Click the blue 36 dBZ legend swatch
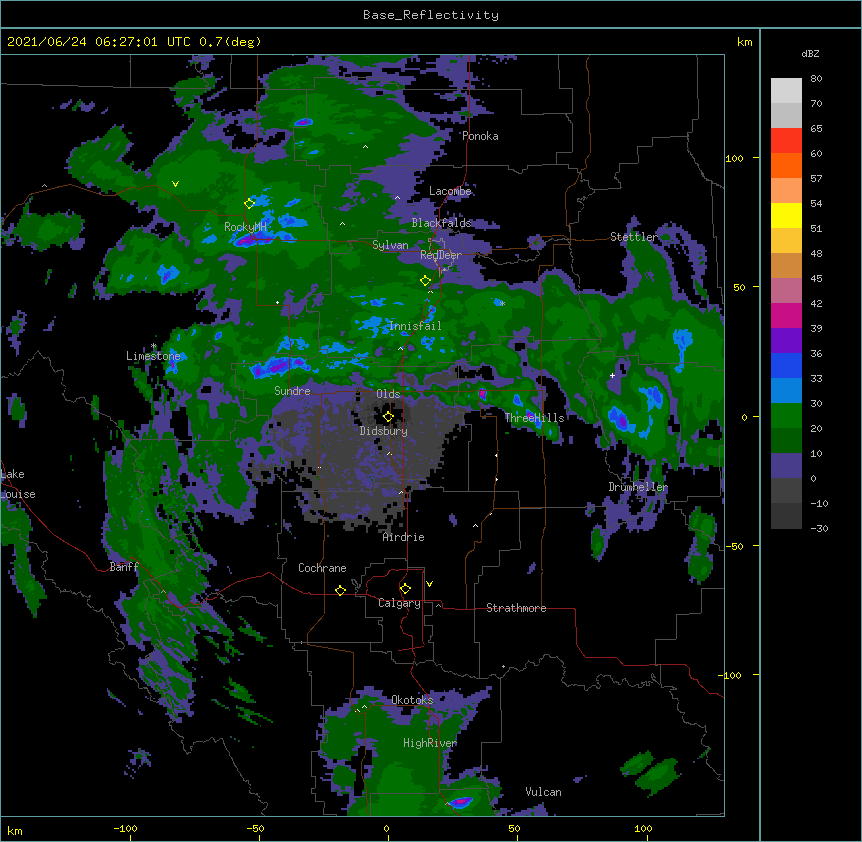This screenshot has height=842, width=862. coord(786,365)
